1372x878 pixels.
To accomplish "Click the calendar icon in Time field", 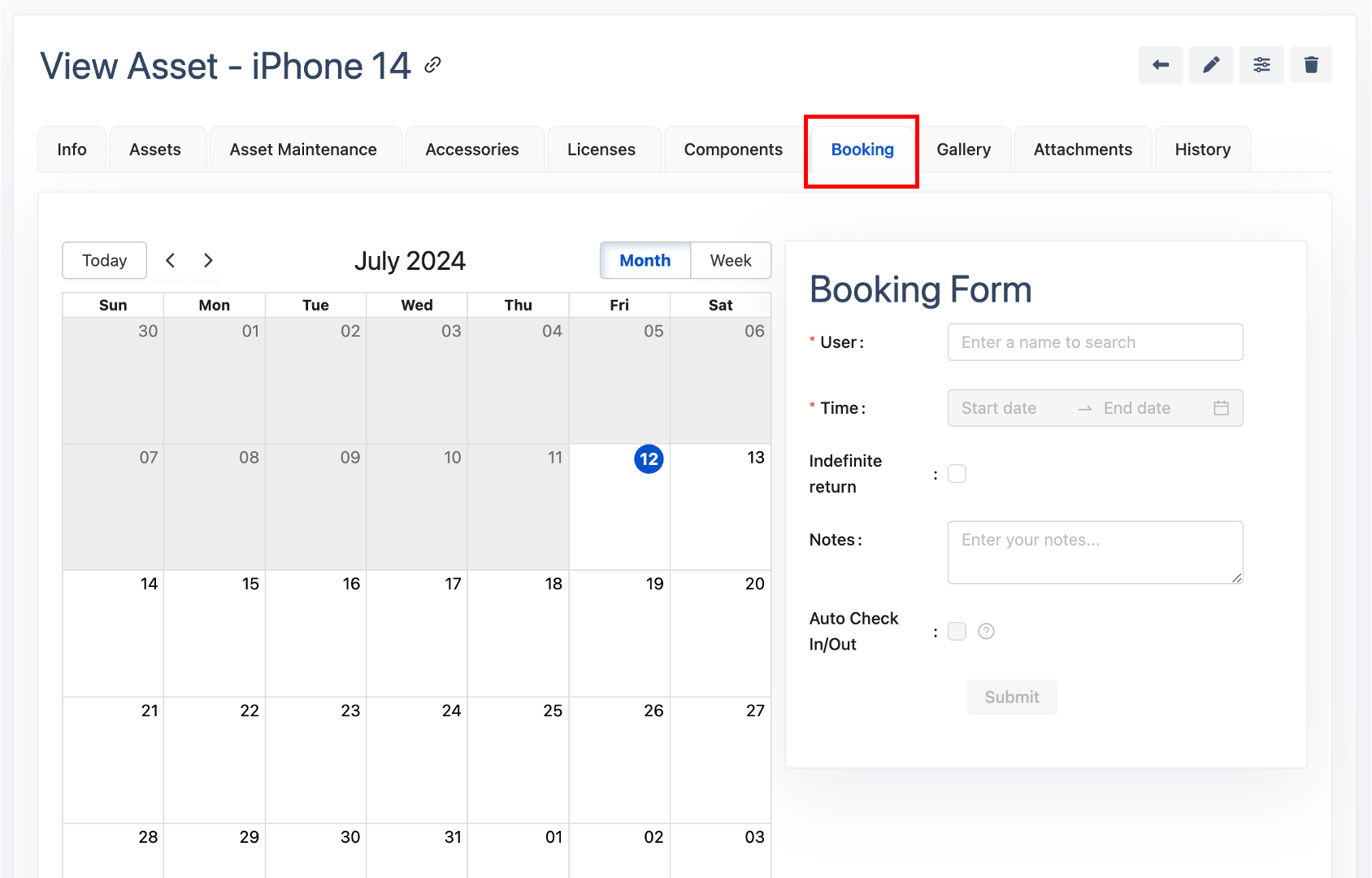I will tap(1221, 408).
